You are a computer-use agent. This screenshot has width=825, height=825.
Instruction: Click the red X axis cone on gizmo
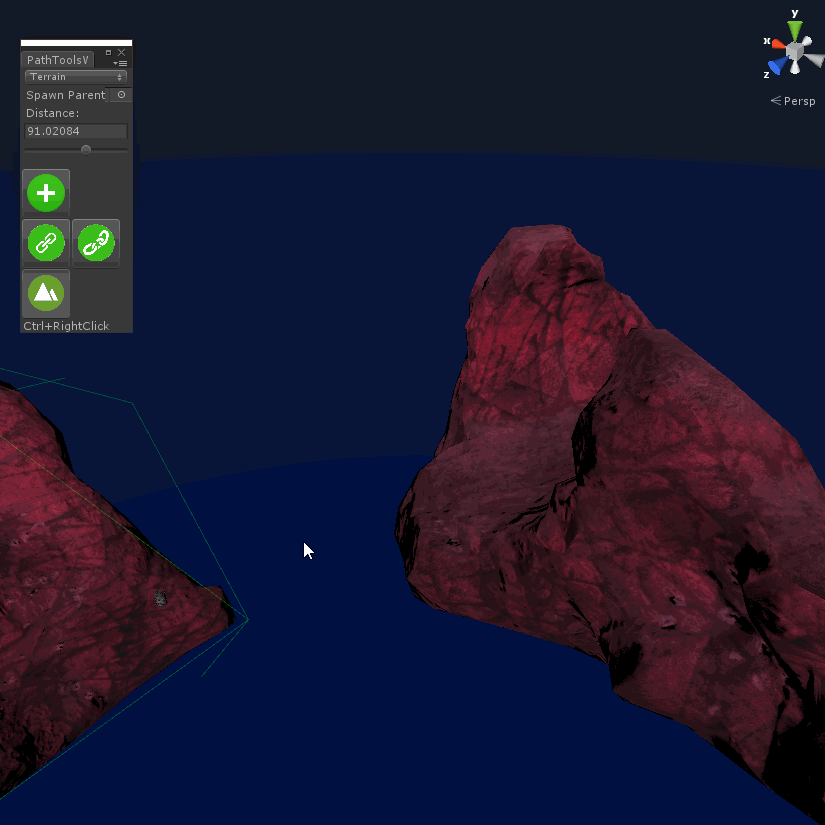pos(778,44)
